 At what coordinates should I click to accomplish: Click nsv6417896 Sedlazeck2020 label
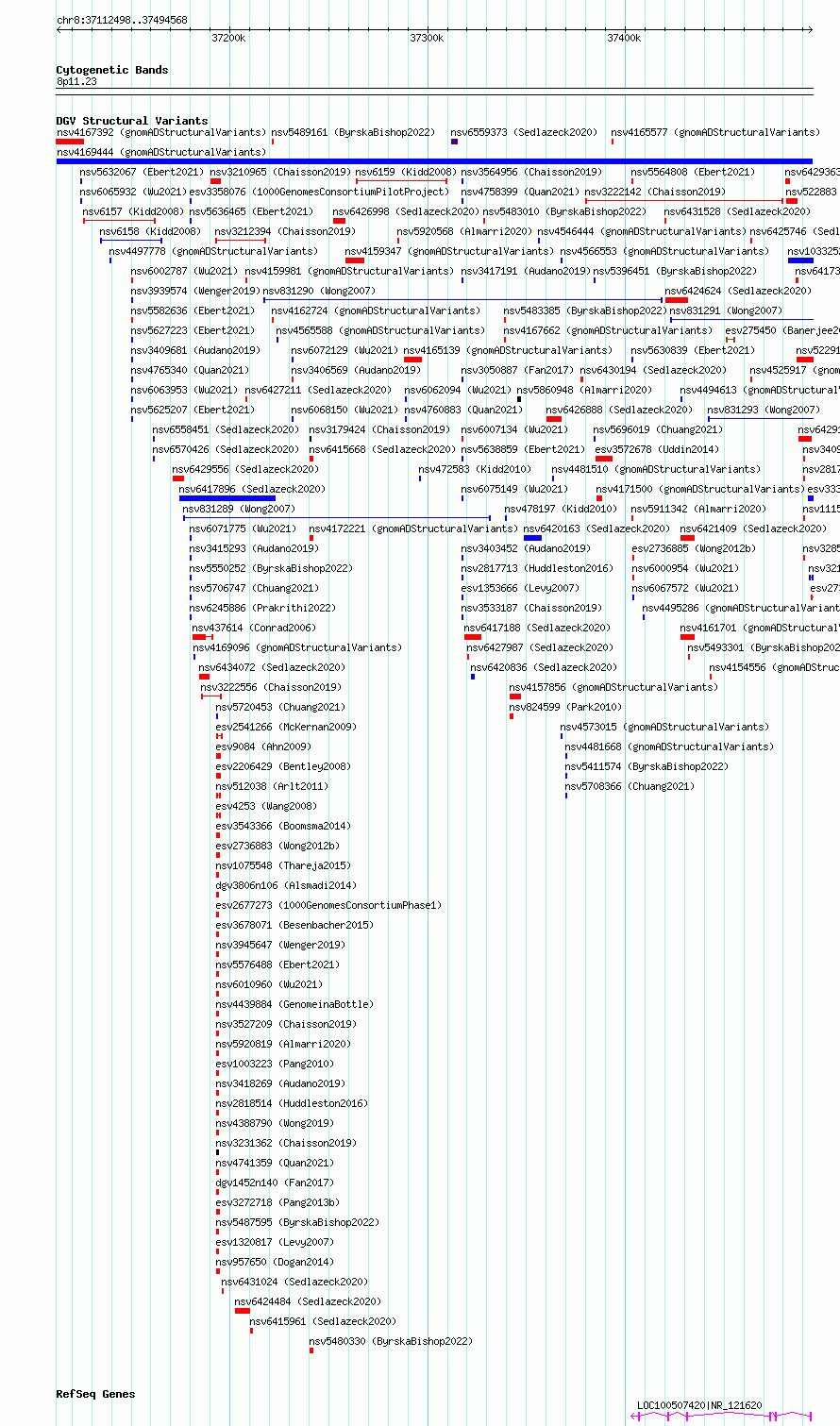tap(252, 489)
